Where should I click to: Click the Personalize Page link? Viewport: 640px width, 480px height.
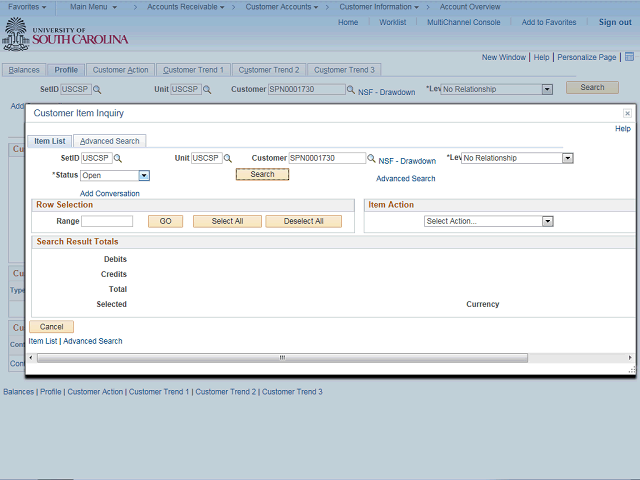tap(587, 57)
